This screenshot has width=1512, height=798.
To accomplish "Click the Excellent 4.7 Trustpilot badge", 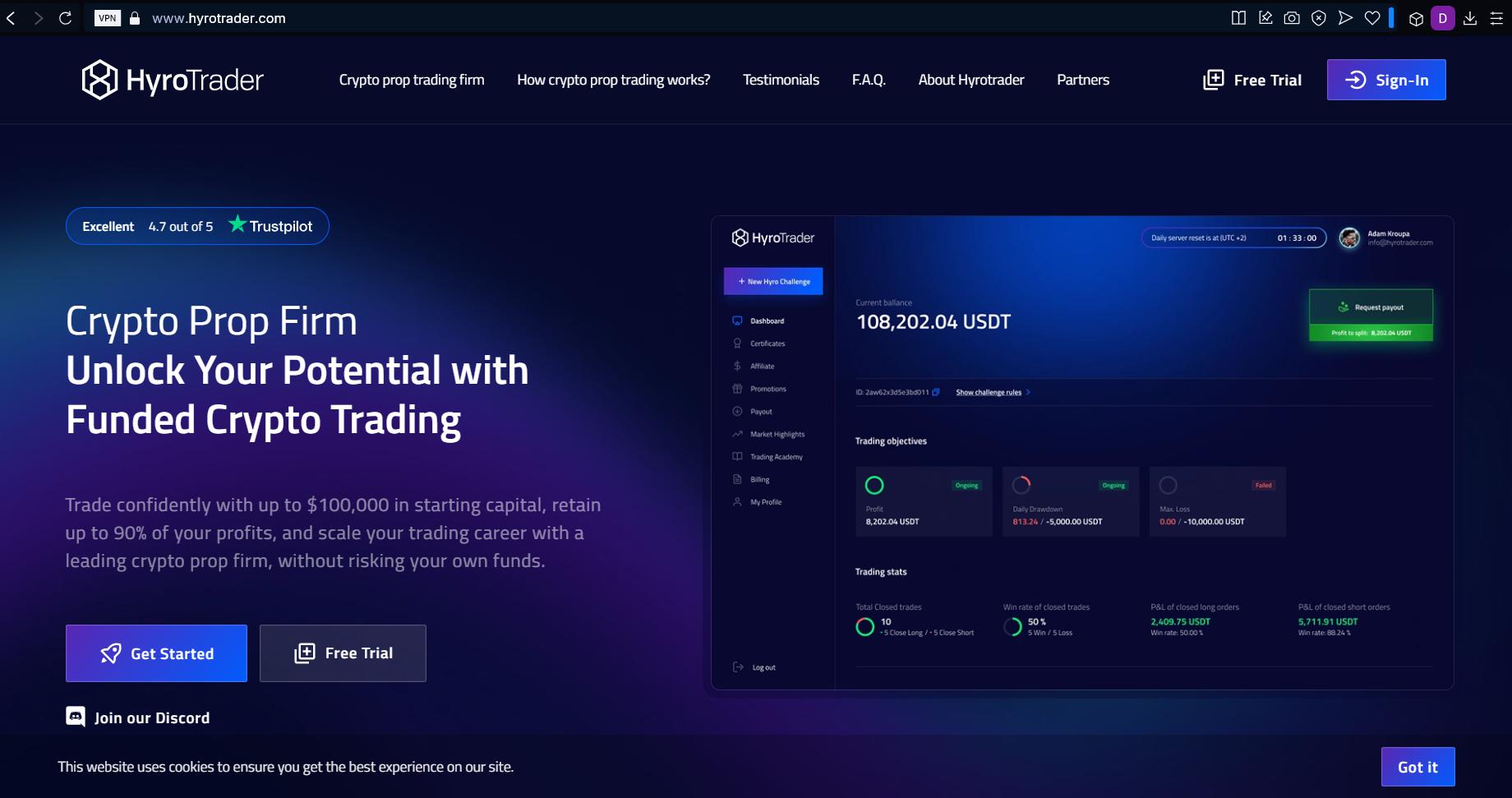I will point(197,226).
